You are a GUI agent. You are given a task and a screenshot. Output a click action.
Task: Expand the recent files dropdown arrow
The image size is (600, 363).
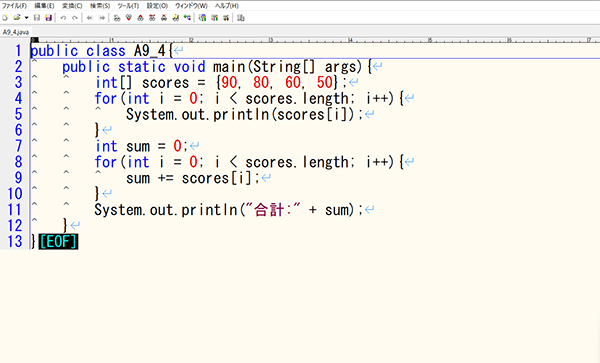[x=26, y=18]
